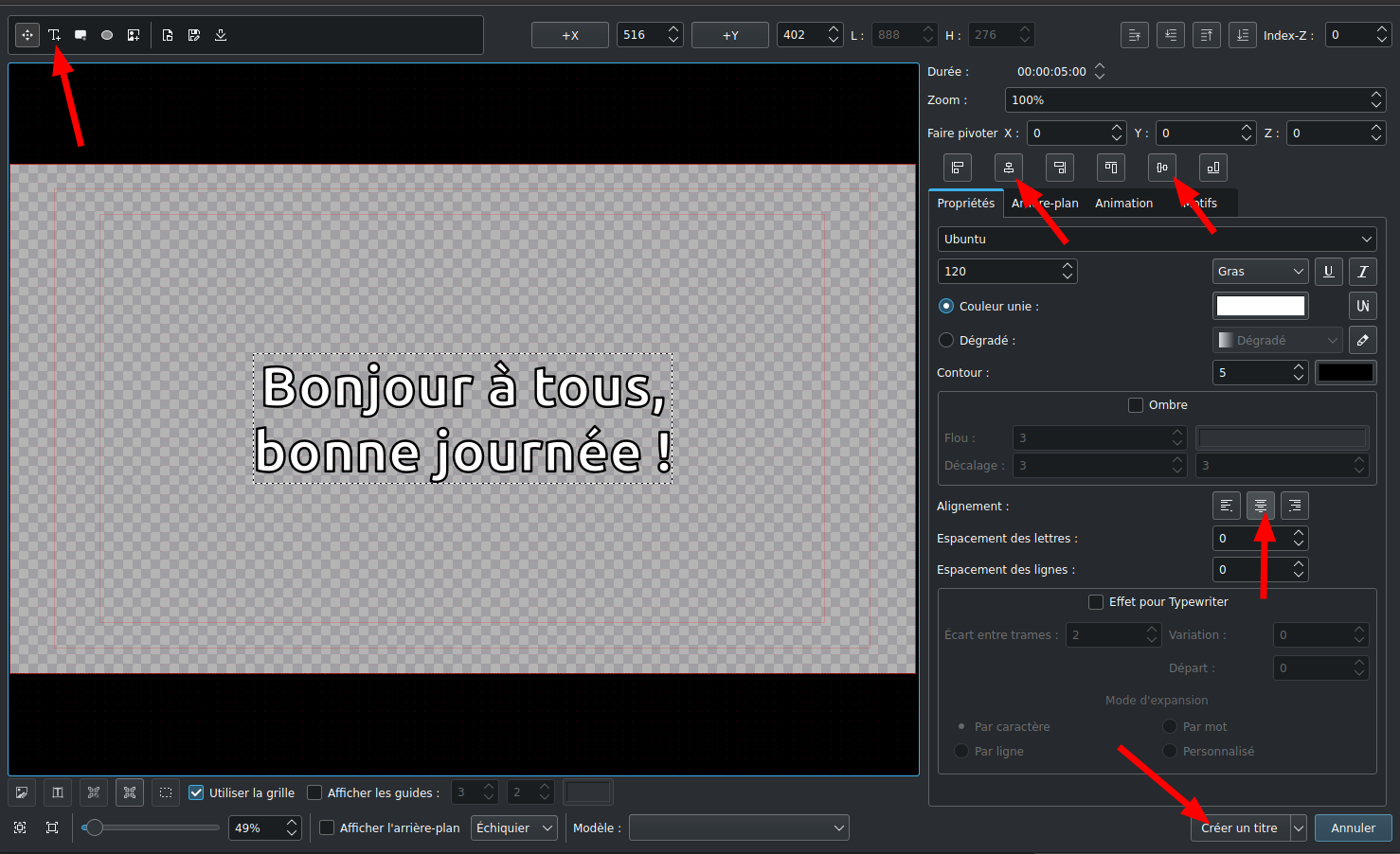Click the align right edge icon above the tabs
The height and width of the screenshot is (854, 1400).
pyautogui.click(x=1060, y=168)
